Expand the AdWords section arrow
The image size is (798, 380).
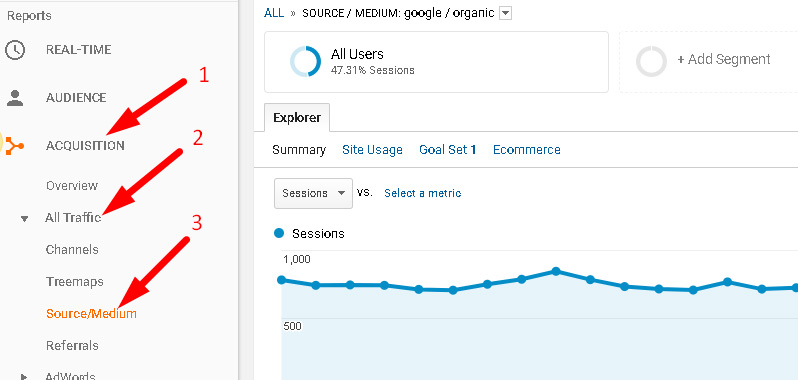click(x=24, y=376)
